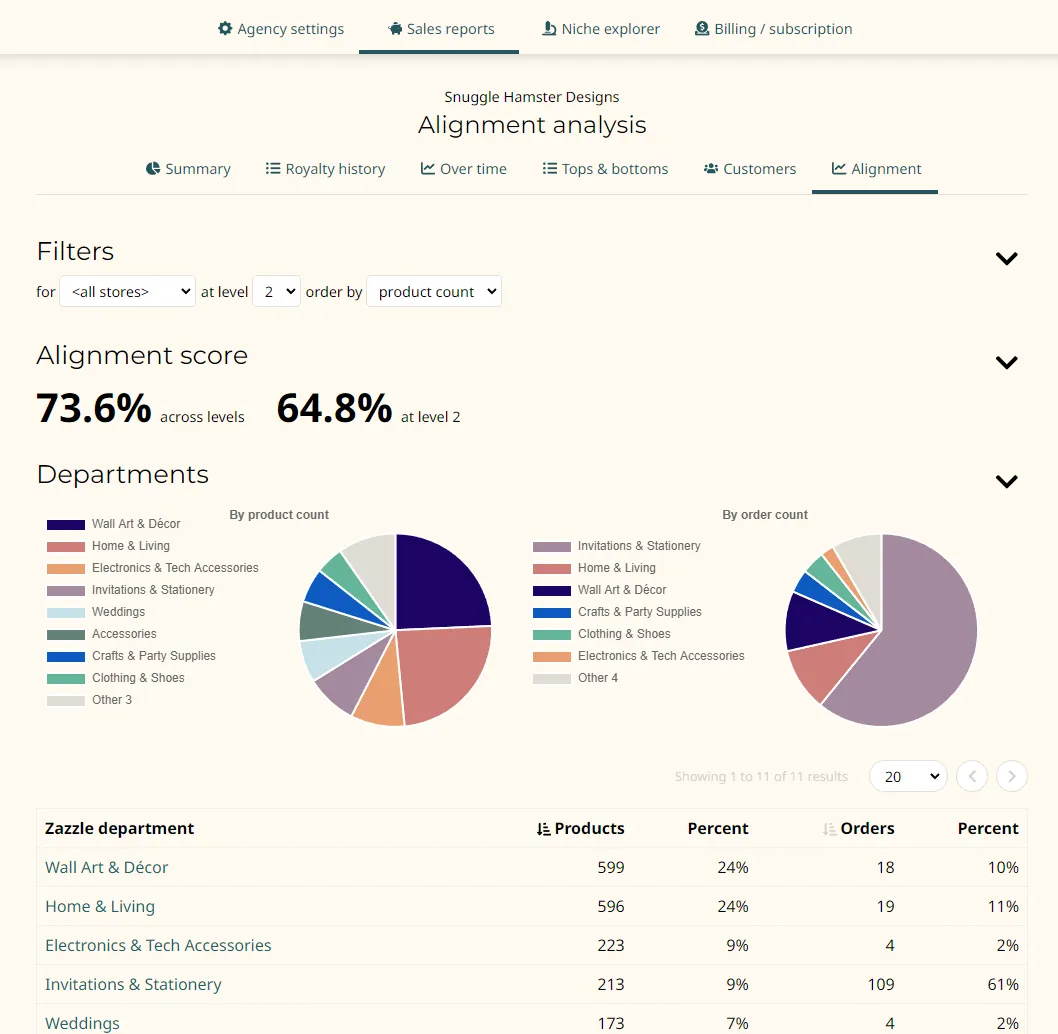The width and height of the screenshot is (1058, 1034).
Task: Click the piggy bank Sales reports icon
Action: pyautogui.click(x=395, y=29)
